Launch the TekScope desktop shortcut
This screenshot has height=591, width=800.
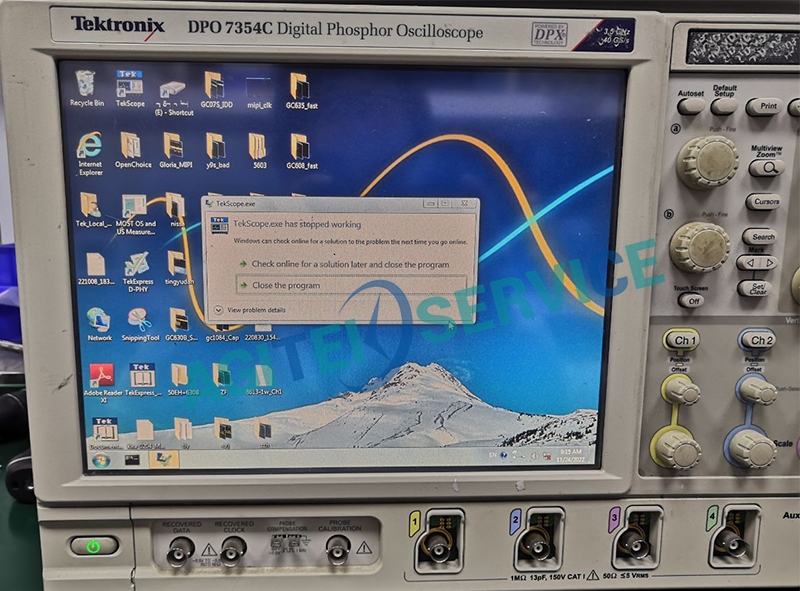coord(130,89)
